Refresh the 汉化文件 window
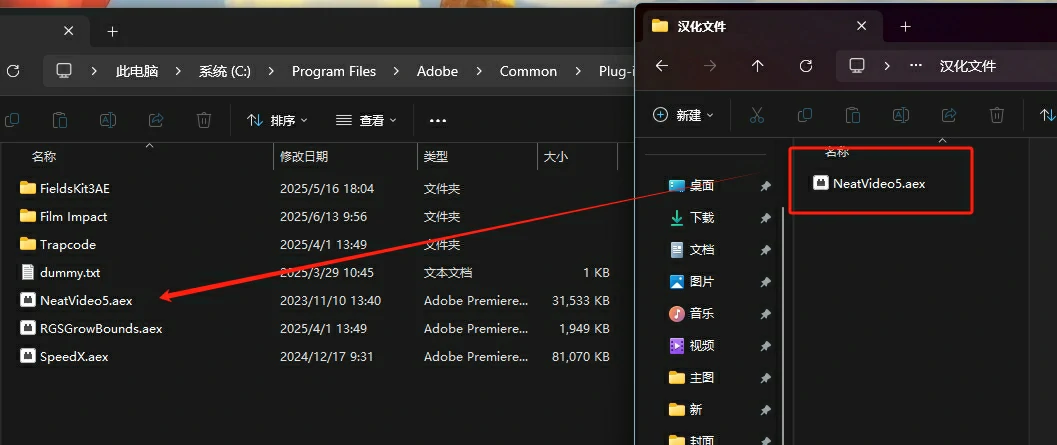 [x=806, y=65]
